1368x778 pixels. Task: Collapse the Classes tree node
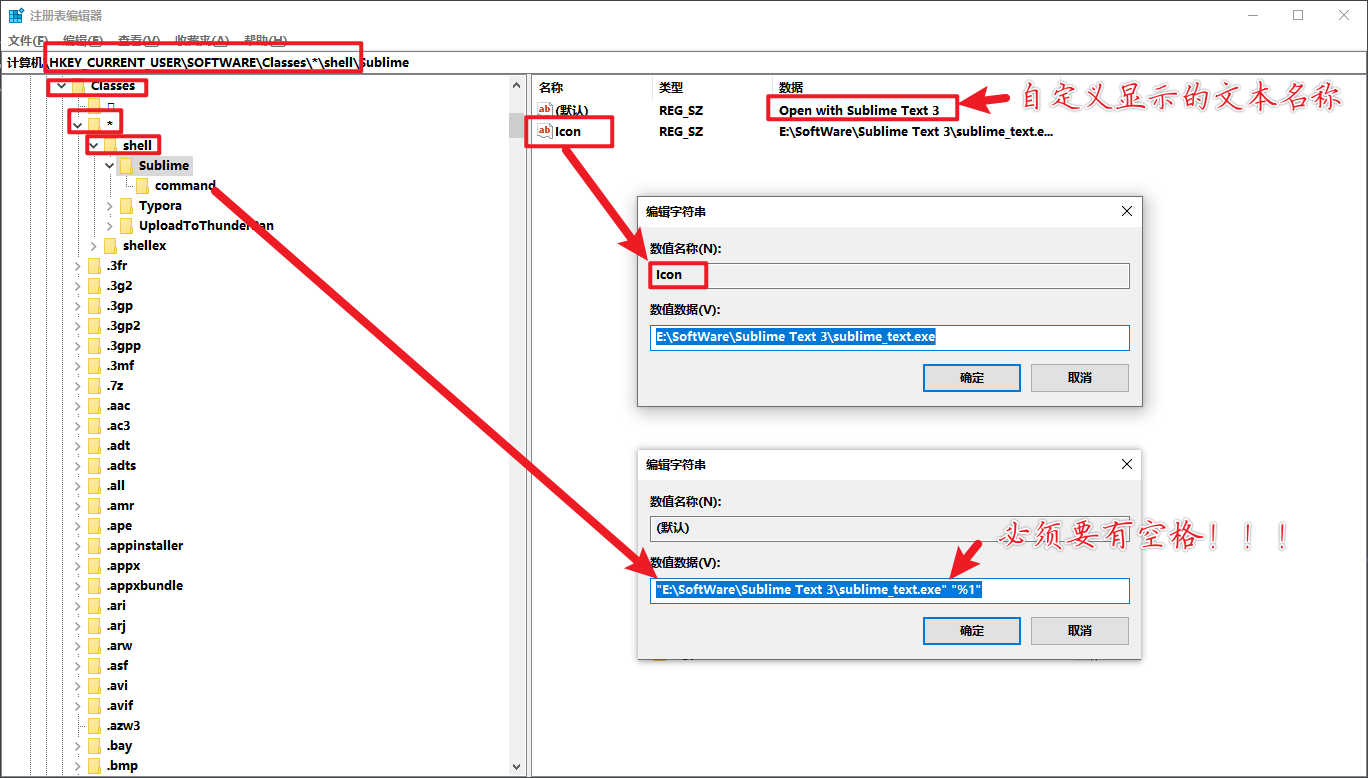(62, 85)
